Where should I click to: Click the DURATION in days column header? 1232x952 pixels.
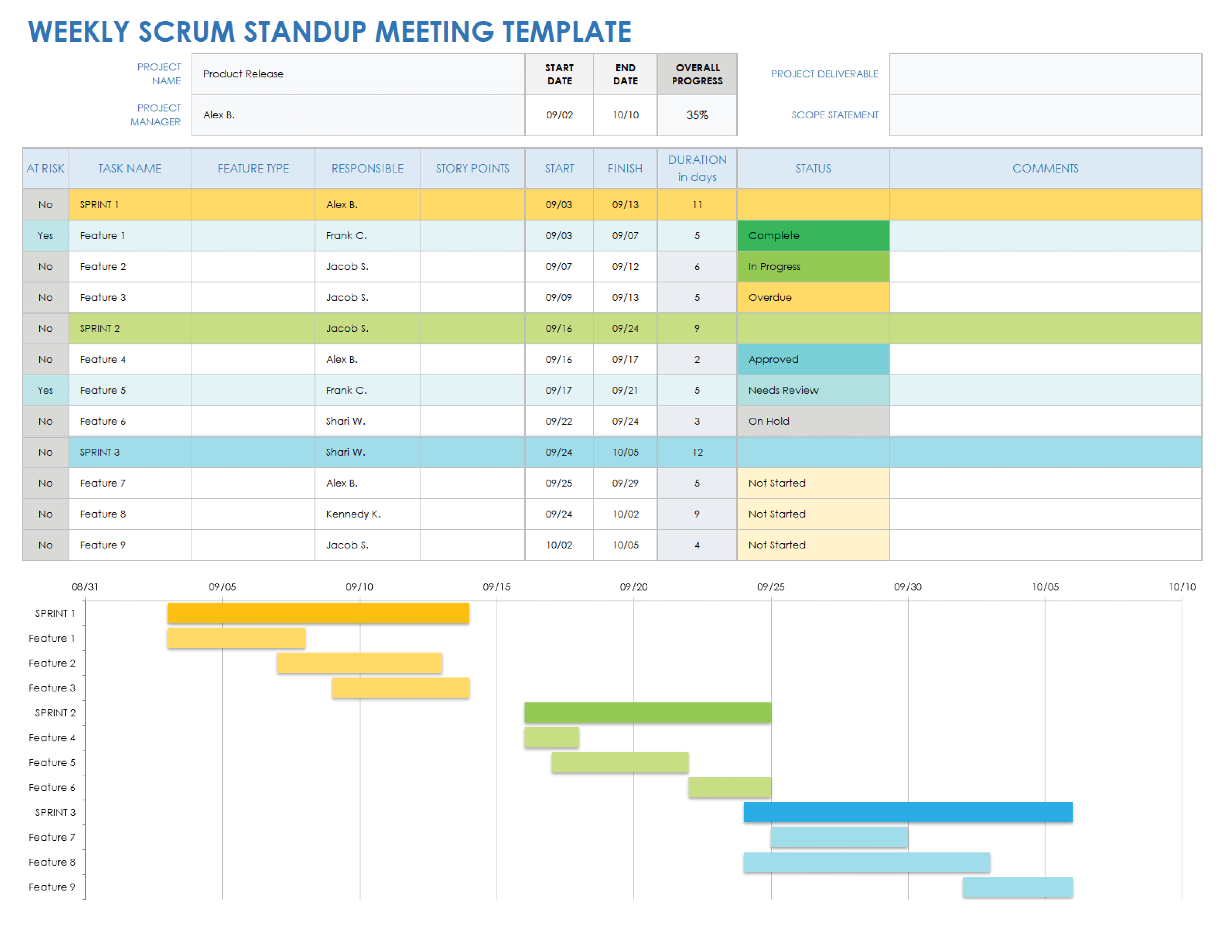697,169
